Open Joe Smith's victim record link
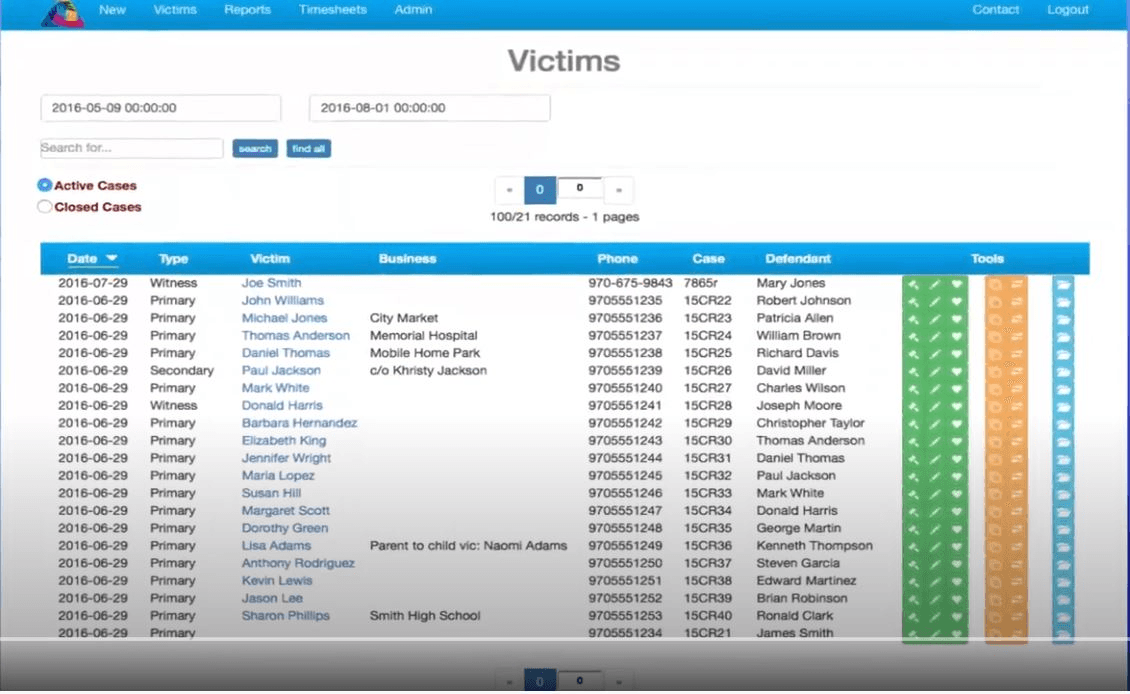Screen dimensions: 1130x694 (x=272, y=283)
